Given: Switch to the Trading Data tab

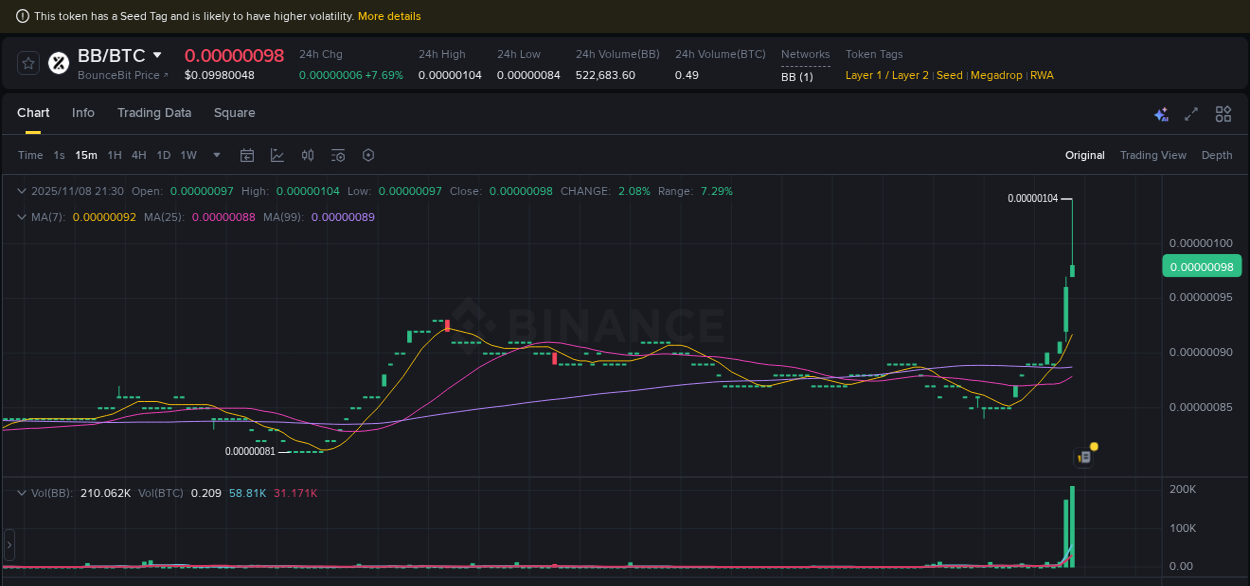Looking at the screenshot, I should tap(154, 113).
